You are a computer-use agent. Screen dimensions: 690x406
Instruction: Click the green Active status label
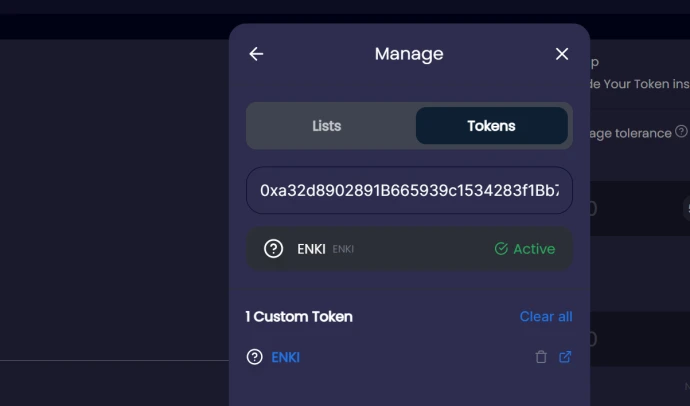[534, 249]
